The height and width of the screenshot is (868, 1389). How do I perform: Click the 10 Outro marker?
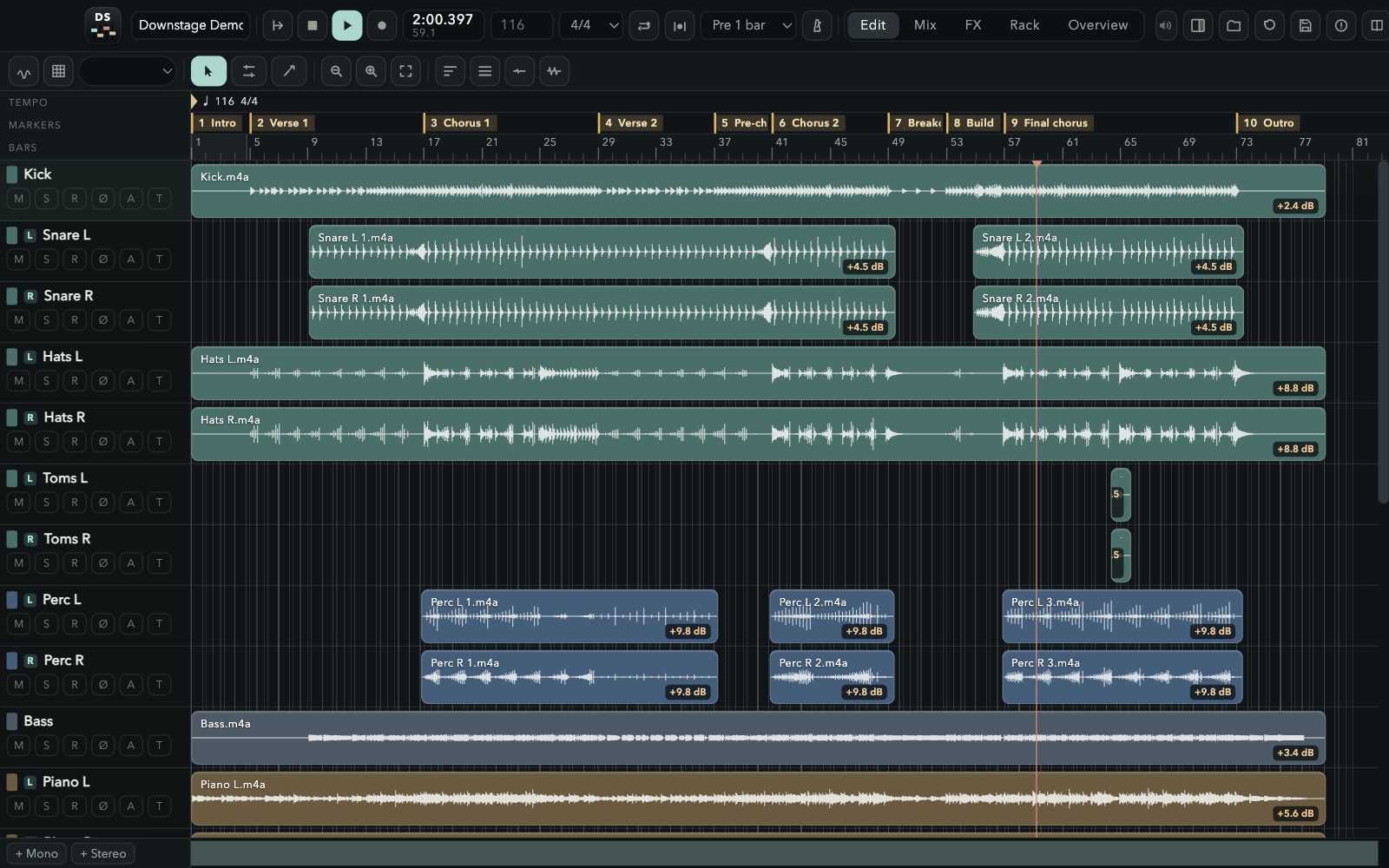tap(1268, 123)
